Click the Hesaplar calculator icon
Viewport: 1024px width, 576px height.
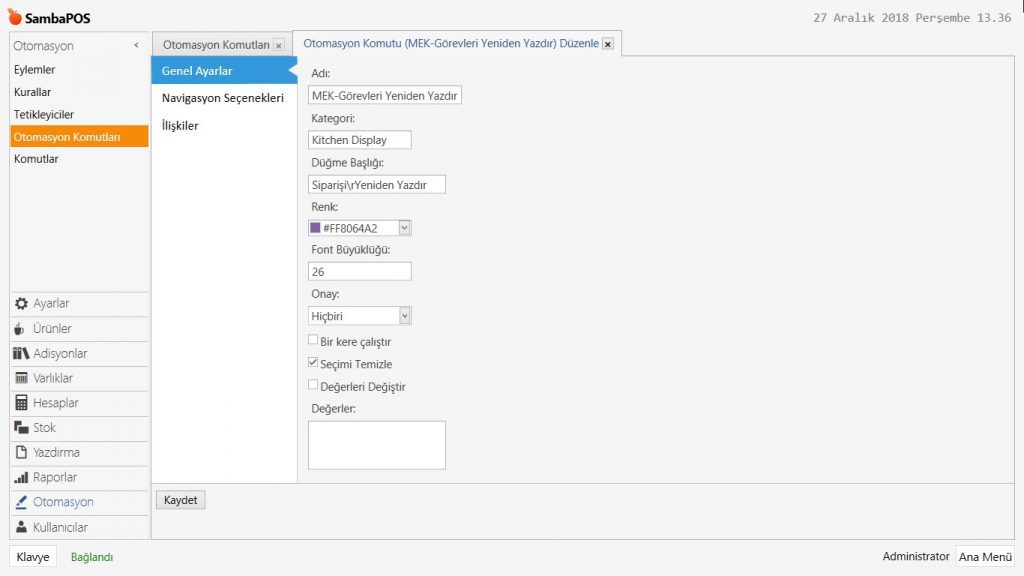(x=21, y=403)
